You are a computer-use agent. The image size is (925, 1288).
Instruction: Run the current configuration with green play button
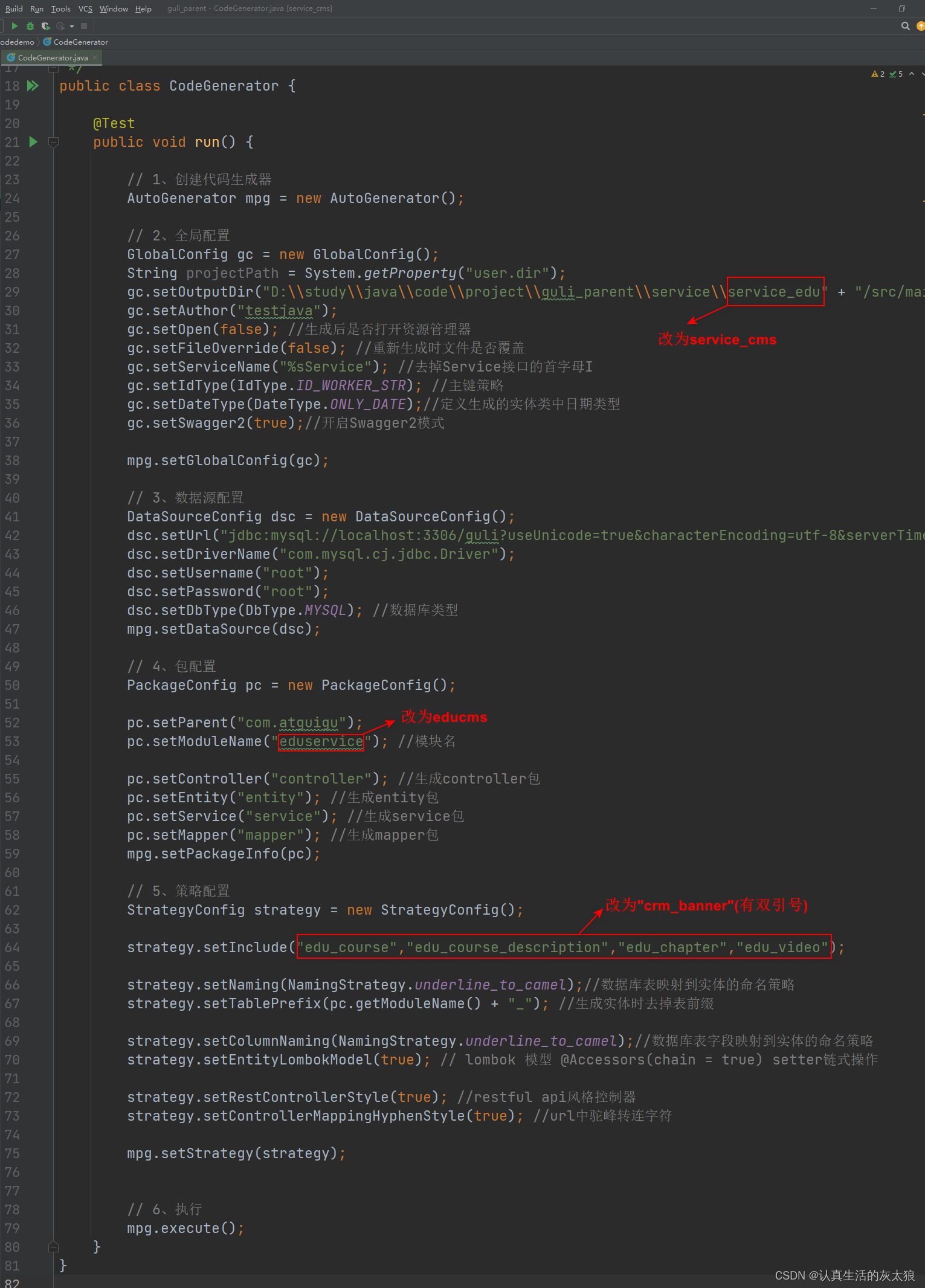pos(15,26)
